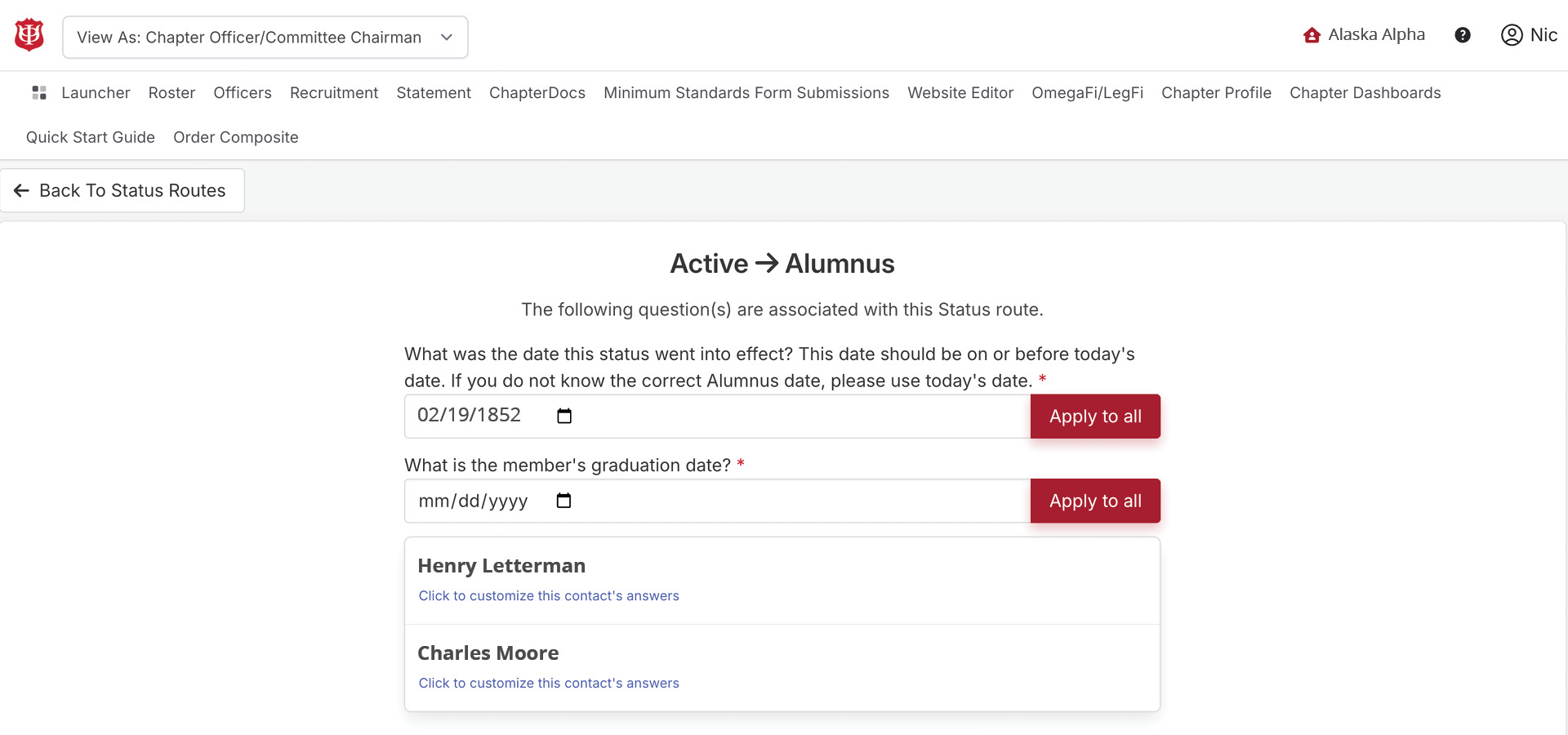This screenshot has width=1568, height=735.
Task: Click the red shield organization logo
Action: (29, 35)
